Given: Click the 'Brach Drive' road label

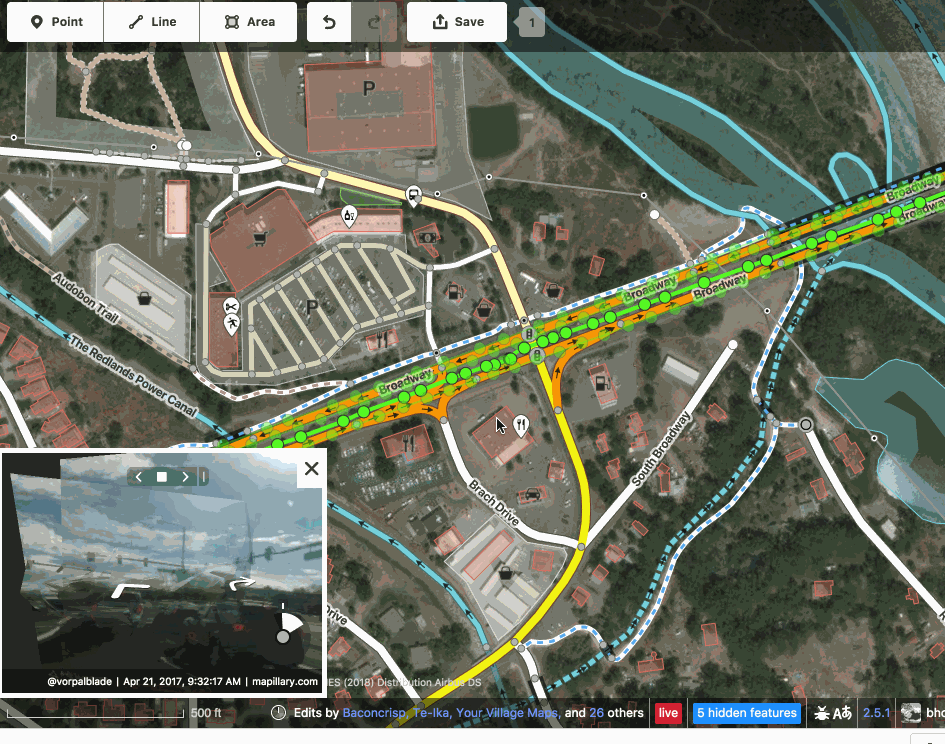Looking at the screenshot, I should click(x=494, y=502).
